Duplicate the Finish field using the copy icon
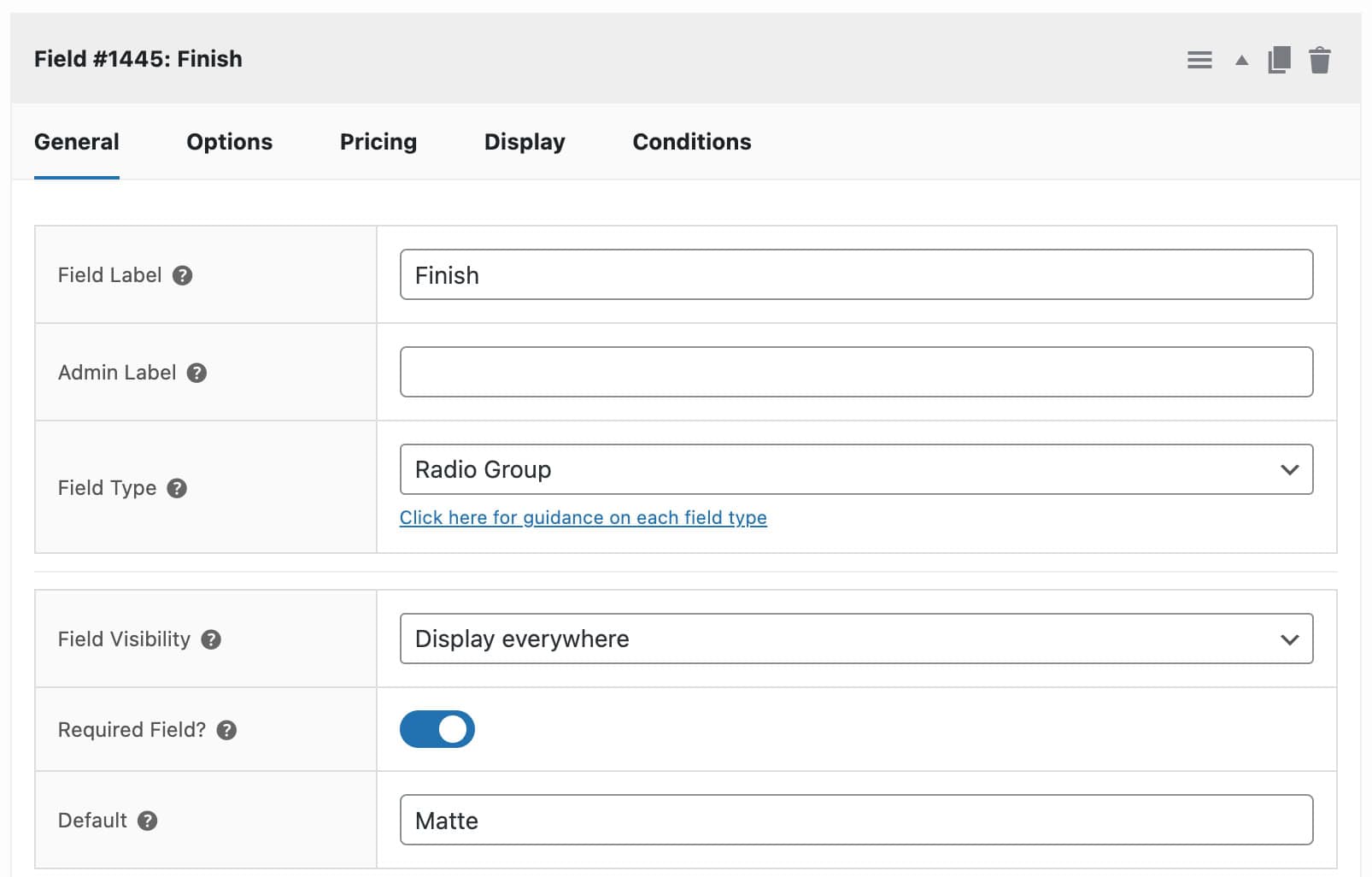 [1279, 60]
